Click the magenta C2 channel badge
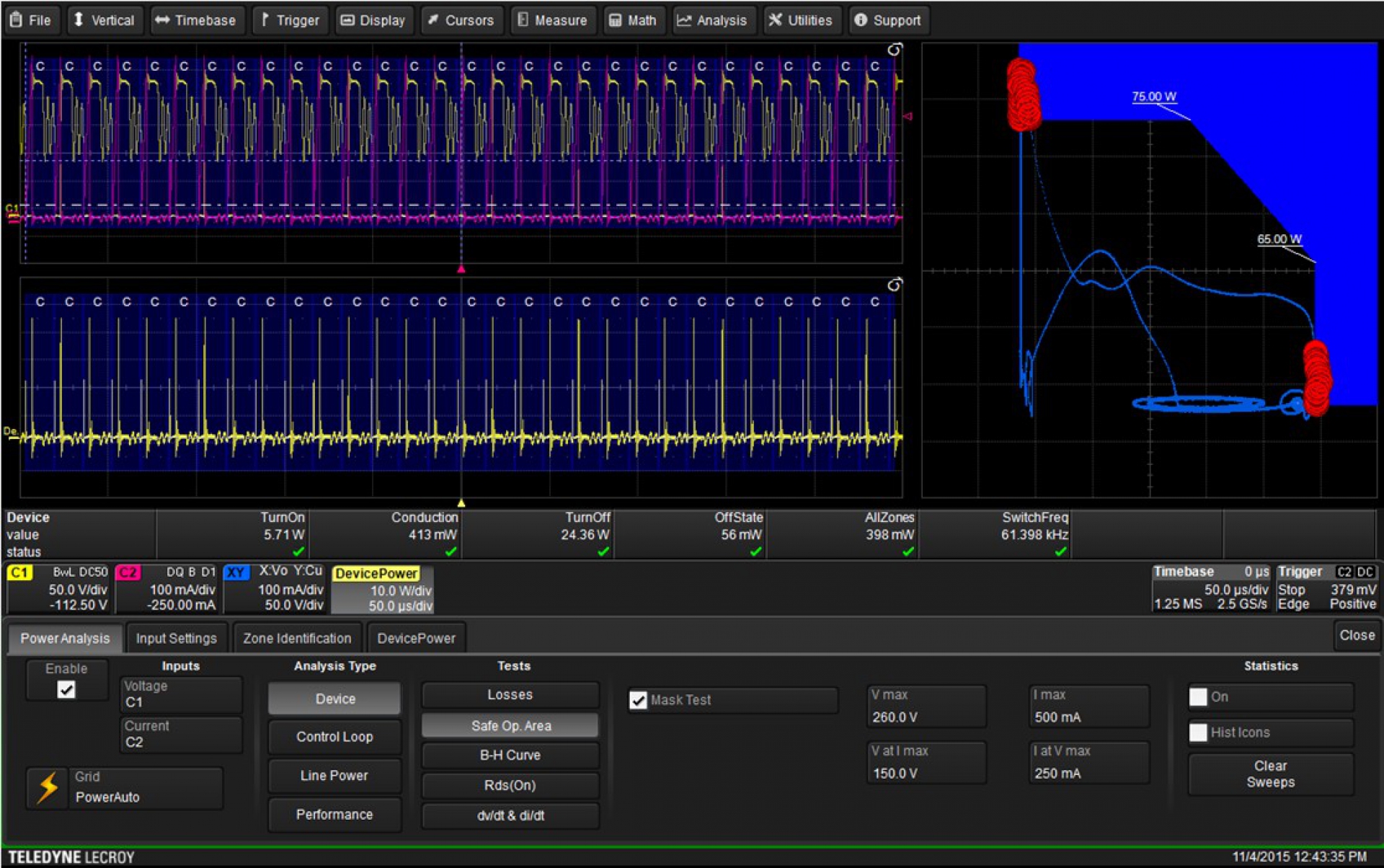 pos(128,572)
